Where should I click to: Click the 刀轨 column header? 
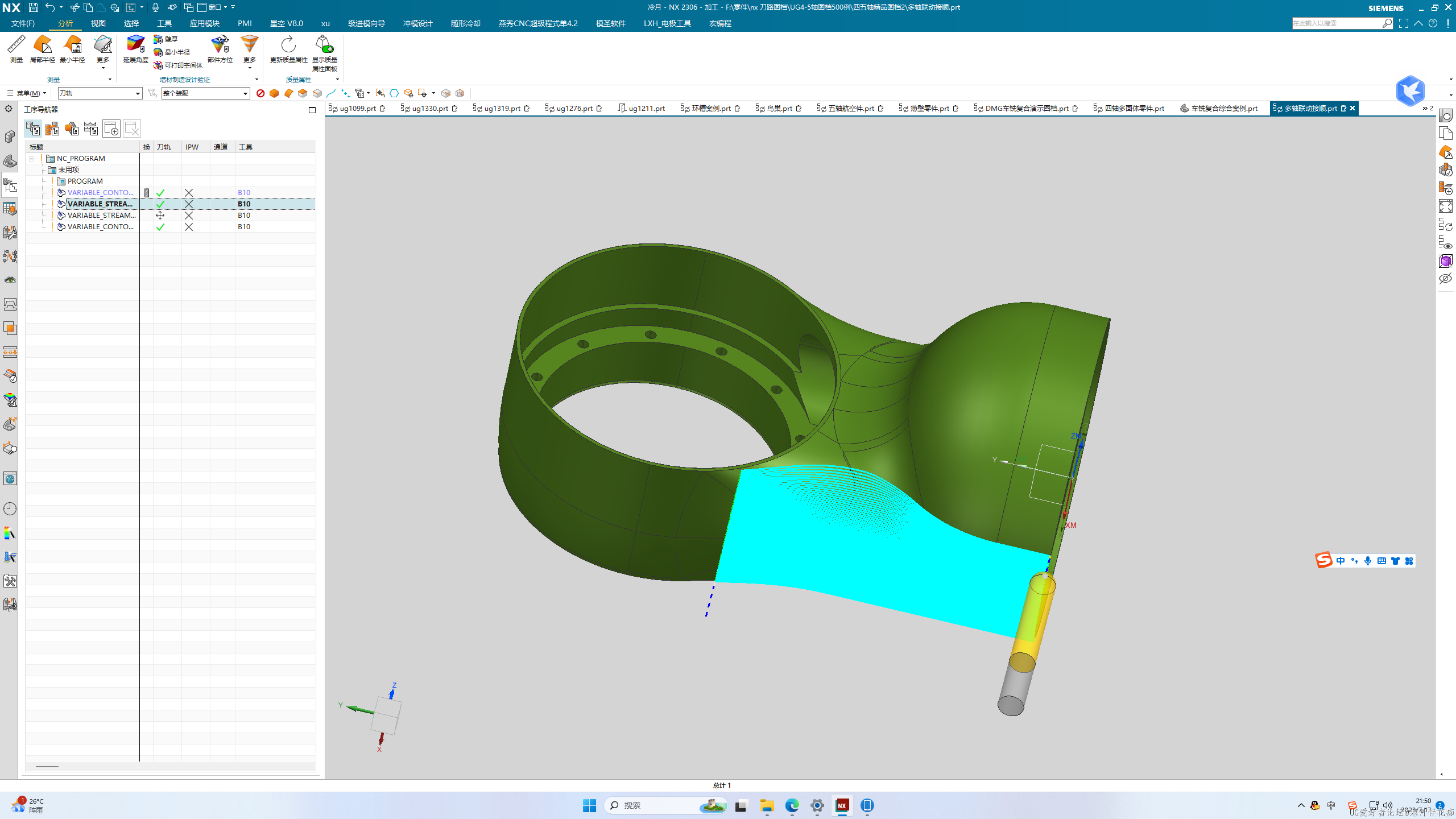coord(167,147)
